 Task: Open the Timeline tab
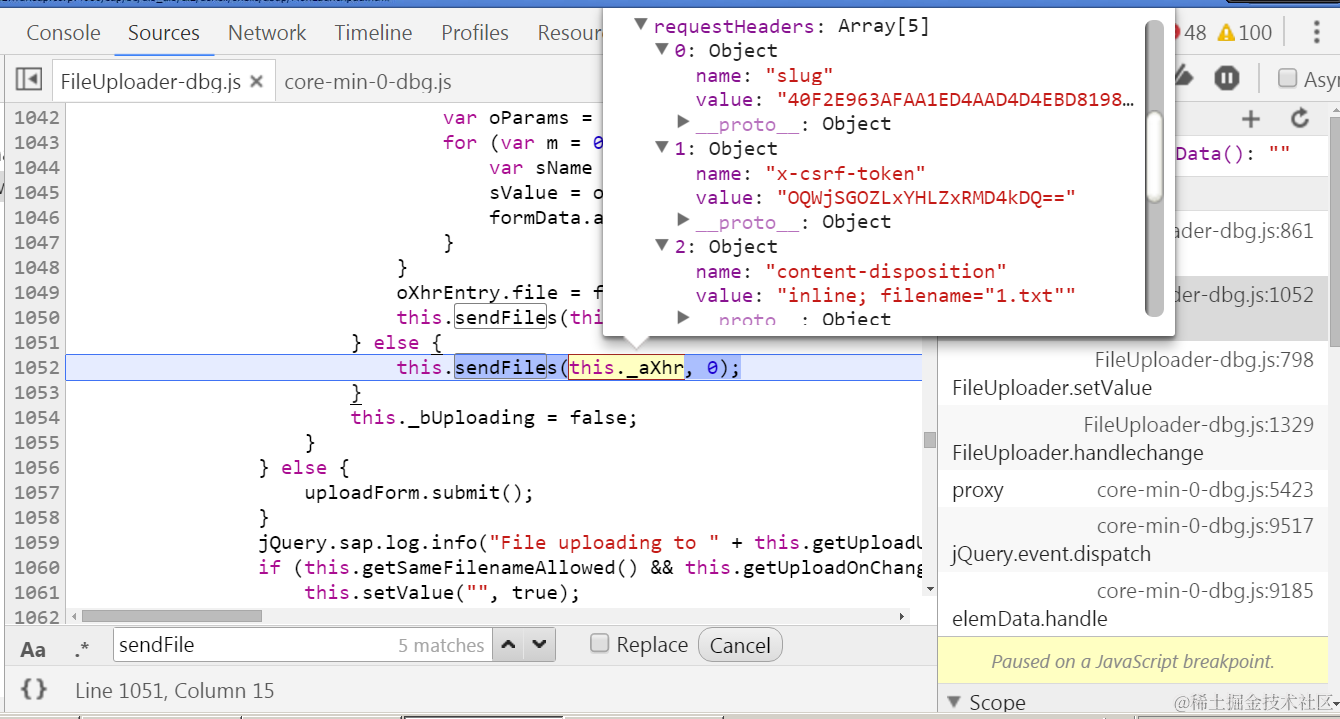coord(373,32)
